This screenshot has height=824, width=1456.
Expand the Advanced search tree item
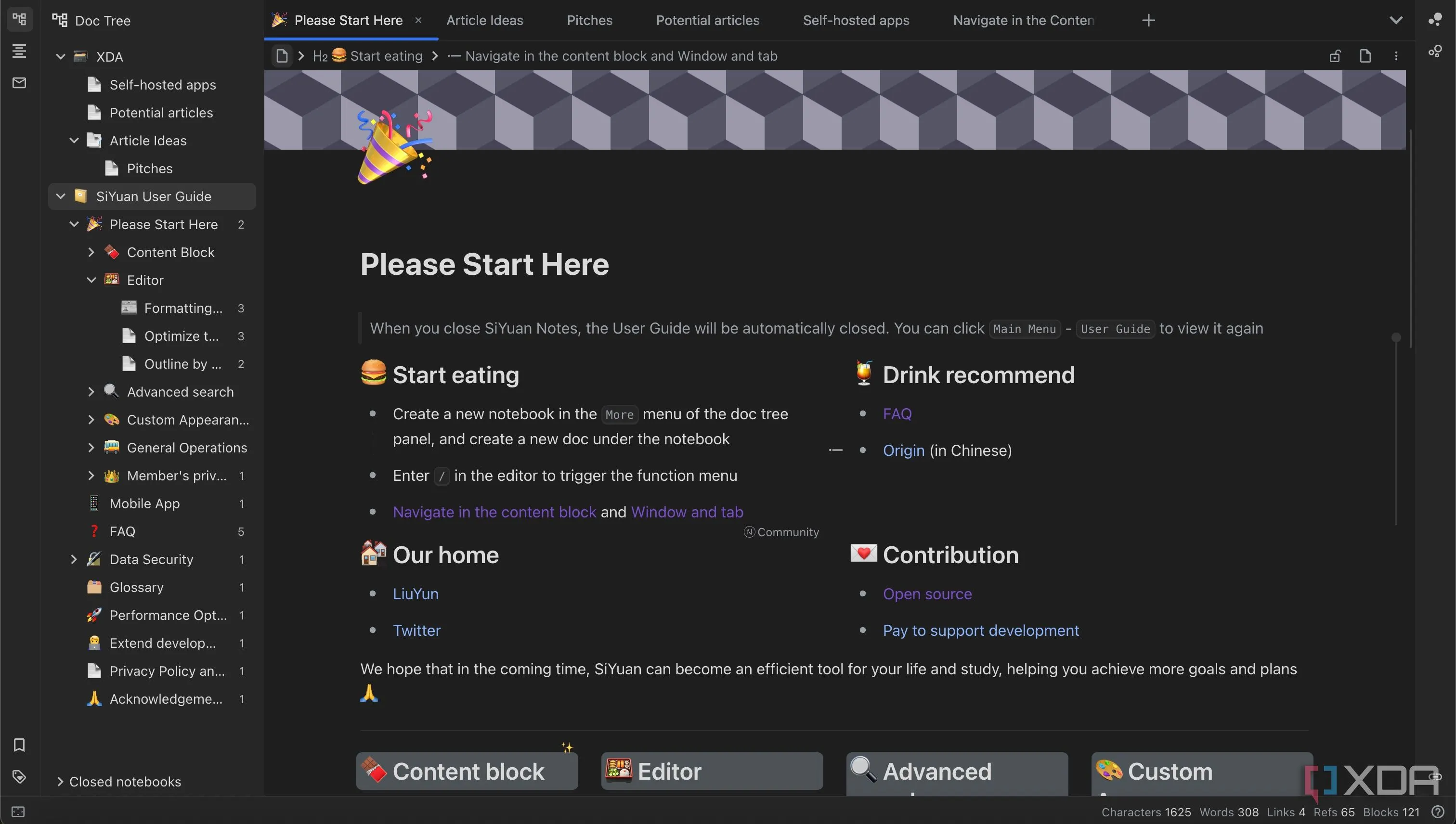[91, 392]
